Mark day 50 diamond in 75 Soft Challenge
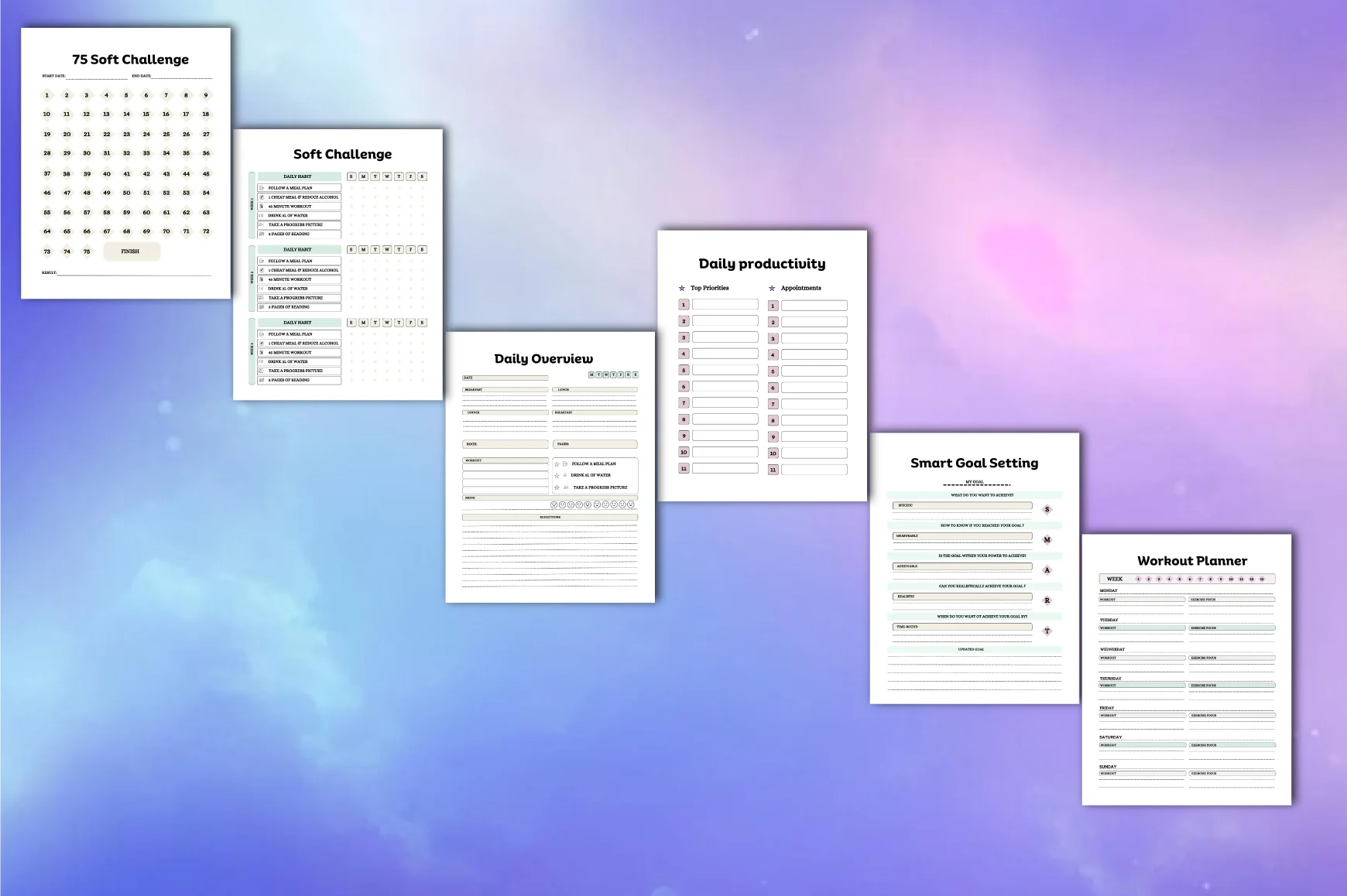1347x896 pixels. click(x=126, y=193)
